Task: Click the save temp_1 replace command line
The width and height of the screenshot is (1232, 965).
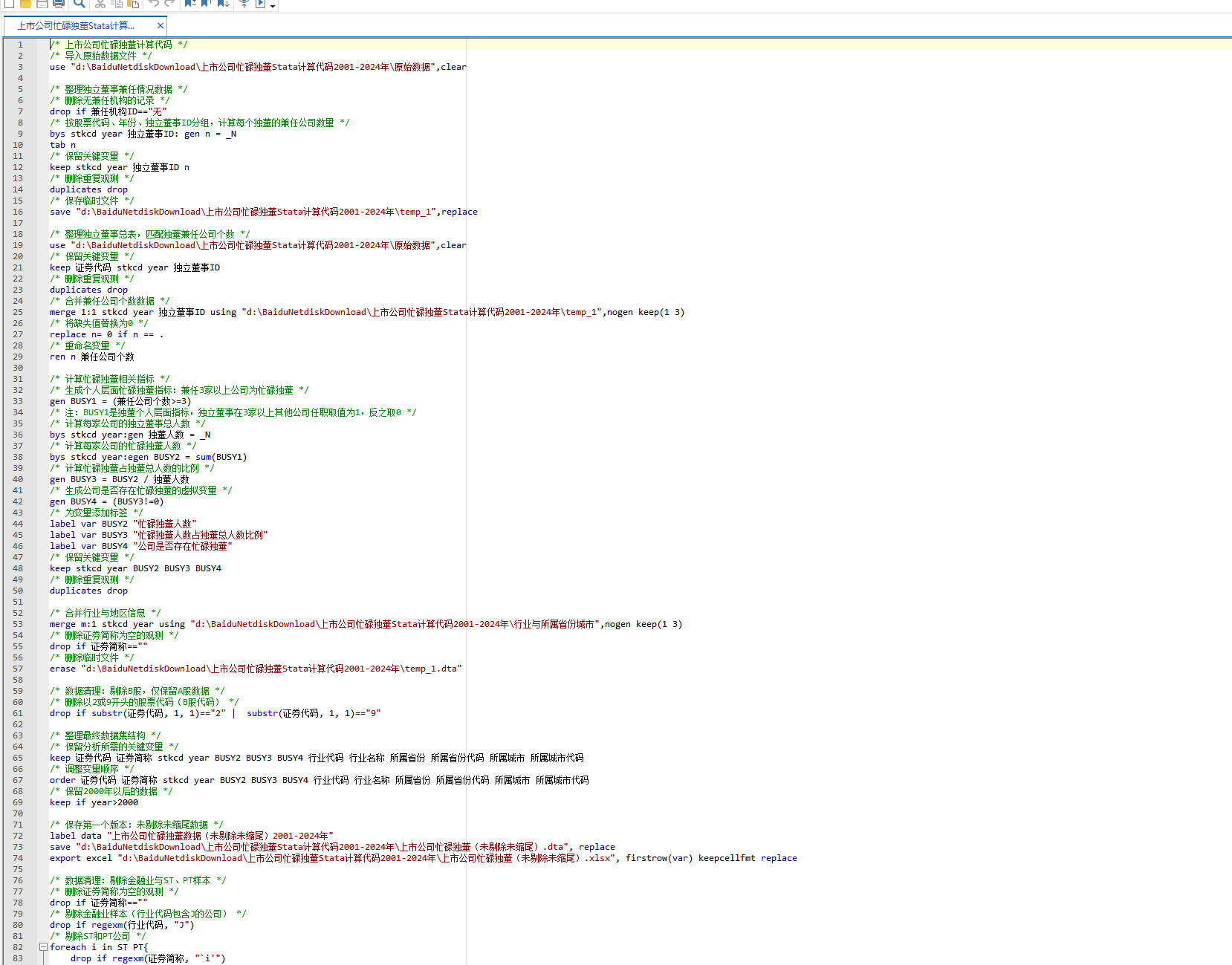Action: tap(264, 212)
